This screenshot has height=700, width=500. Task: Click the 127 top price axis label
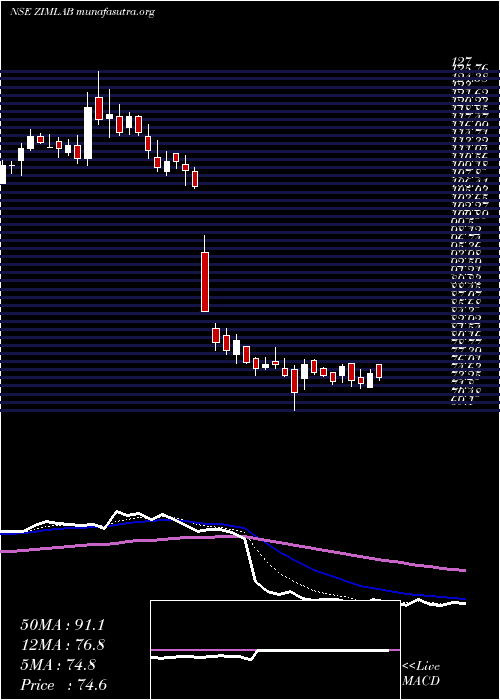tap(462, 61)
